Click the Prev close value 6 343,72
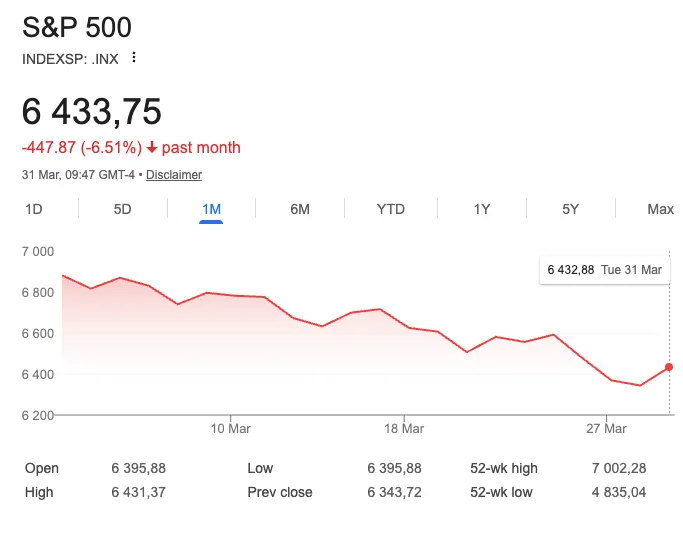 [392, 492]
